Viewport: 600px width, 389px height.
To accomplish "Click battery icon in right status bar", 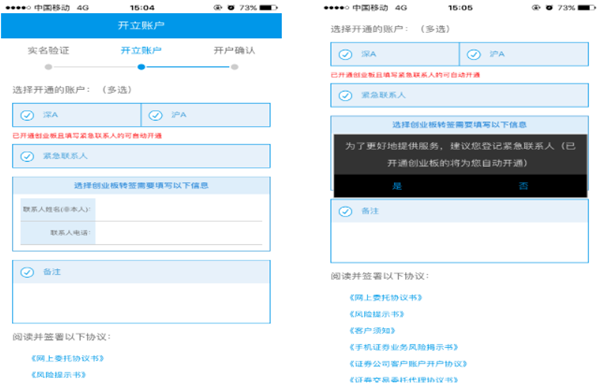I will point(587,7).
